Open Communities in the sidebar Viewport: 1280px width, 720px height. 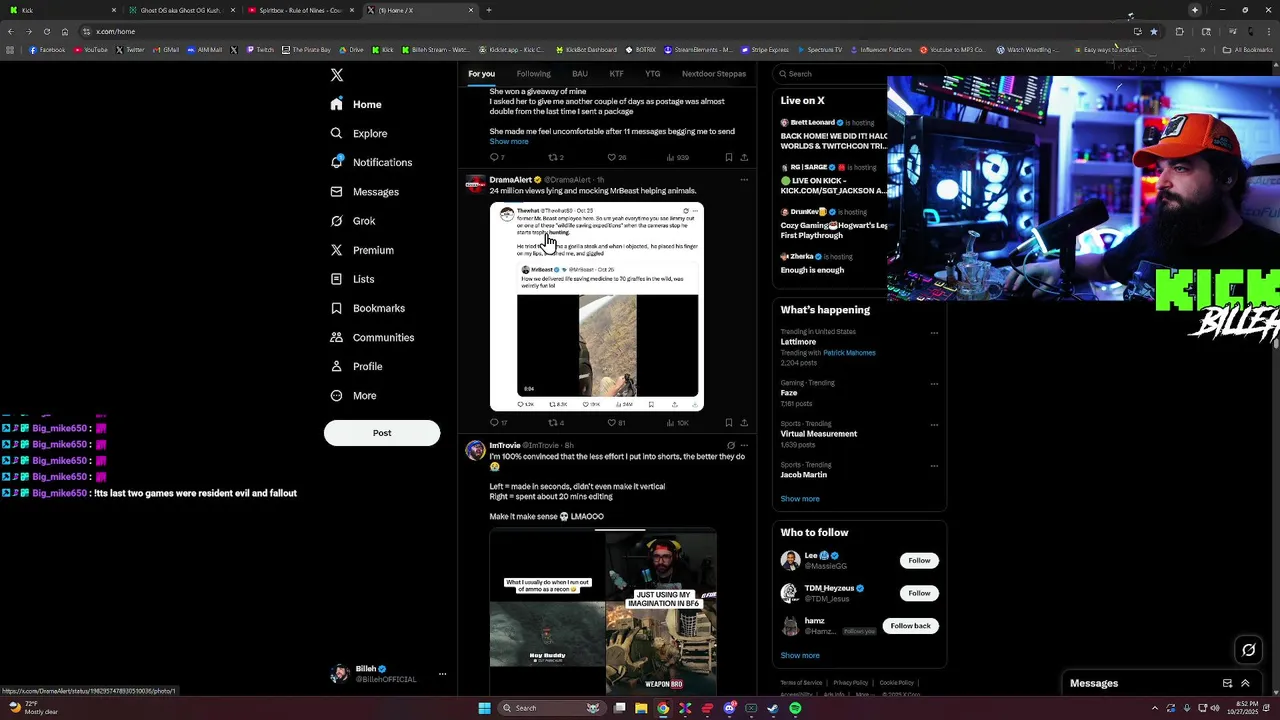click(x=372, y=337)
